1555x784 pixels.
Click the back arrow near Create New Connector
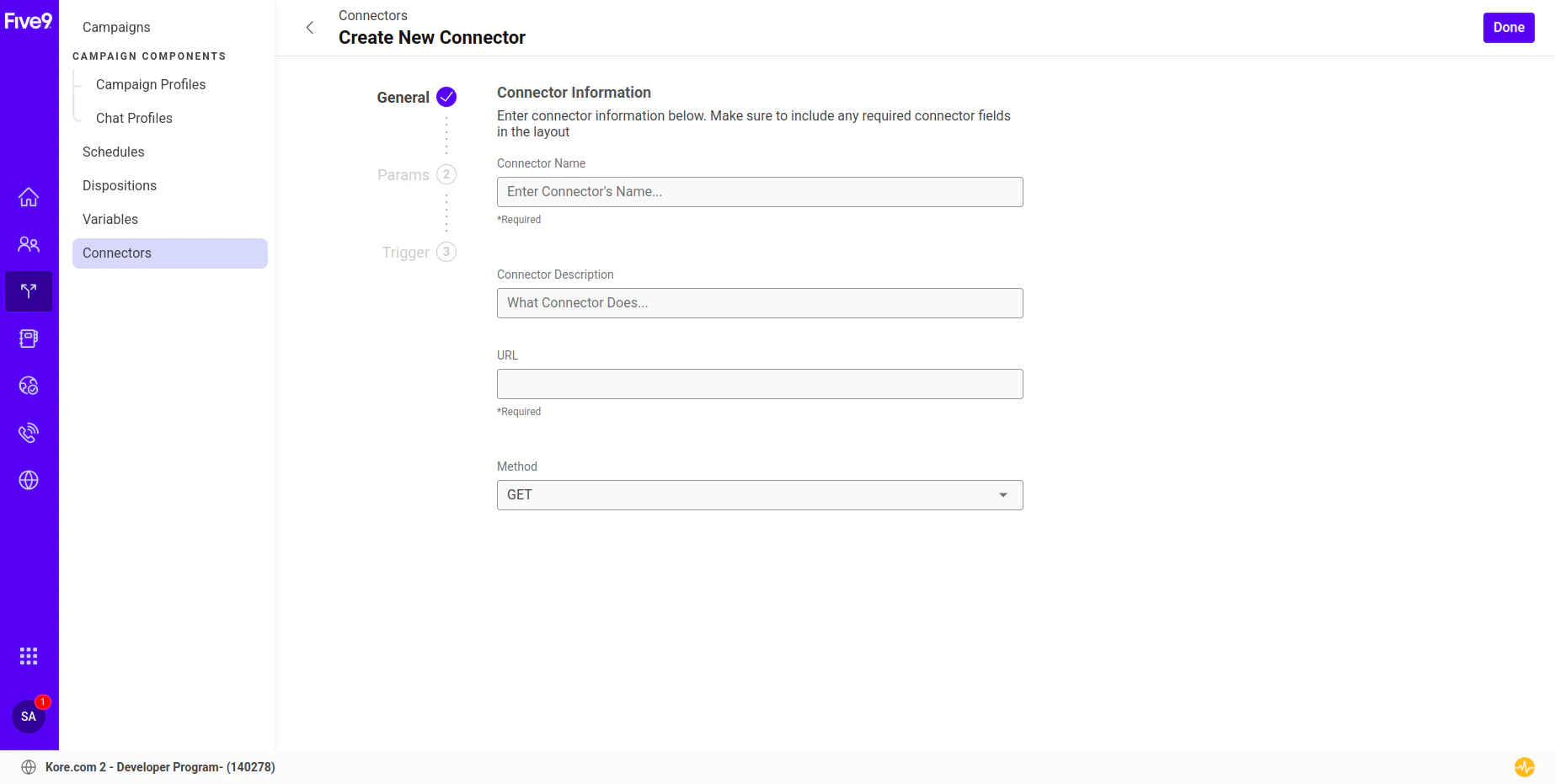pos(310,27)
